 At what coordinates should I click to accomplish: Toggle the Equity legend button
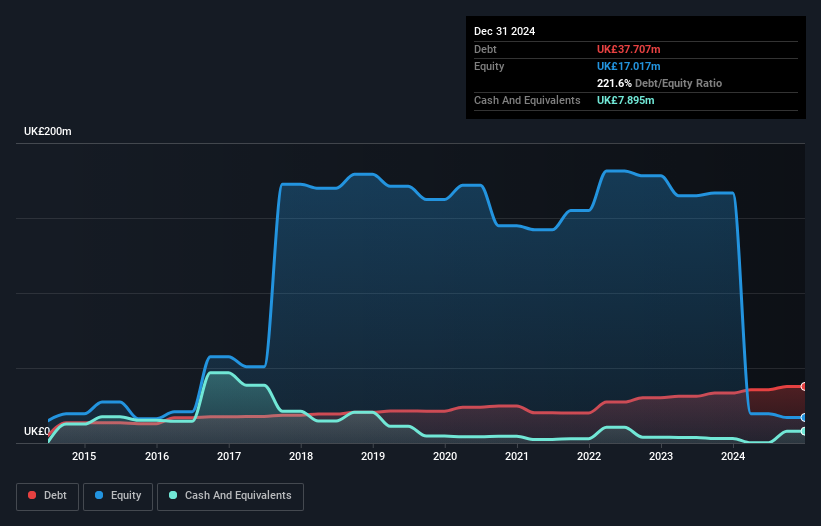118,496
